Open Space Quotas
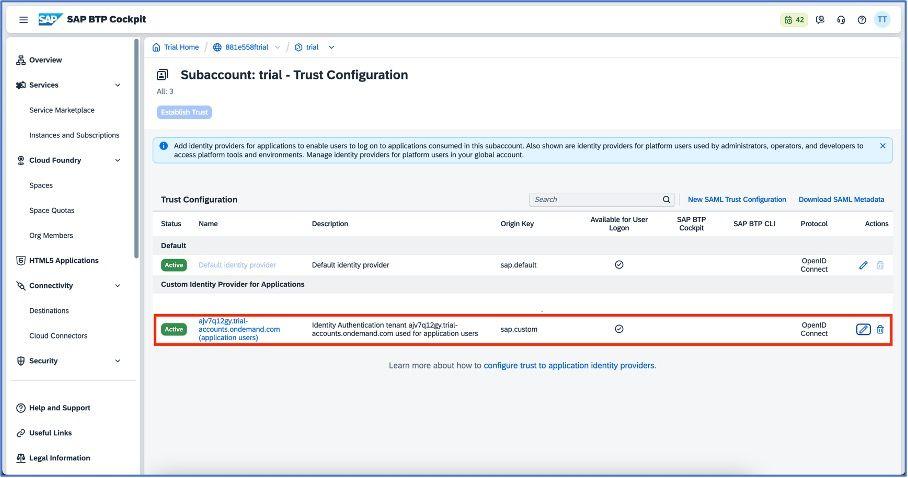The height and width of the screenshot is (478, 908). [52, 210]
